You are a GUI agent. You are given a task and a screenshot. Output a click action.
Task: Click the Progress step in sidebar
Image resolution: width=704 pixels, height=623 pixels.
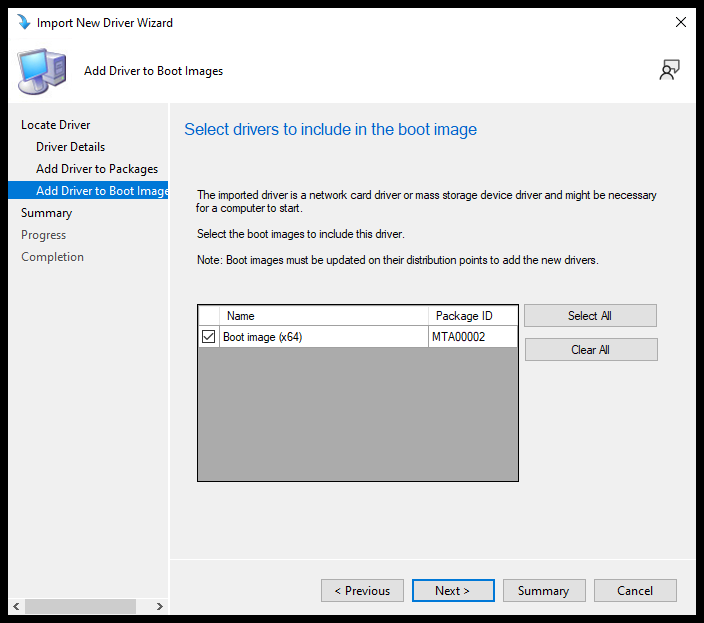pyautogui.click(x=43, y=235)
